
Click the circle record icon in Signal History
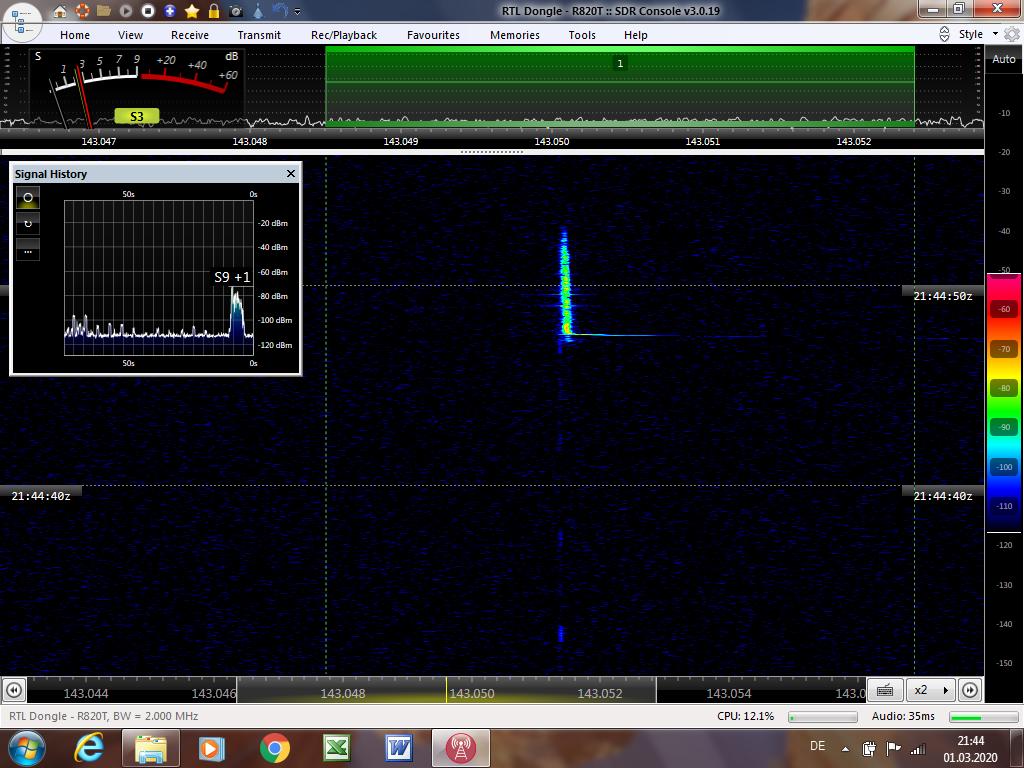28,197
